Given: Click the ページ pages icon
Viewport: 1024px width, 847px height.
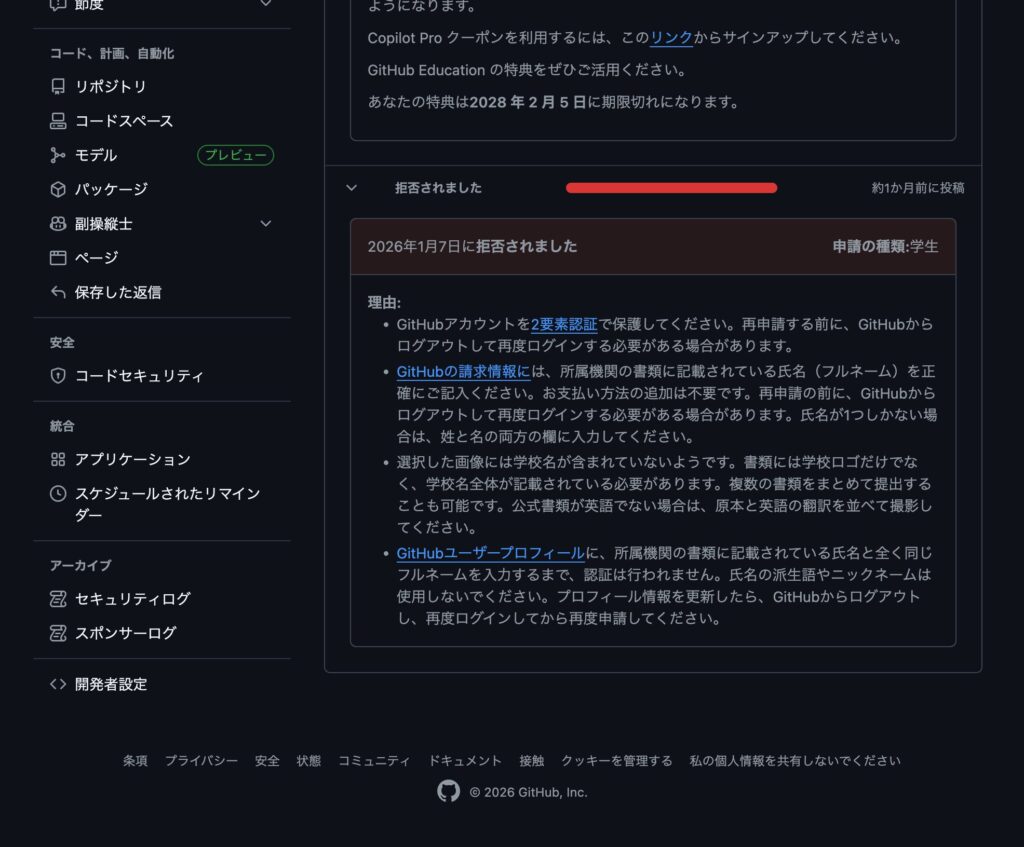Looking at the screenshot, I should [x=58, y=258].
